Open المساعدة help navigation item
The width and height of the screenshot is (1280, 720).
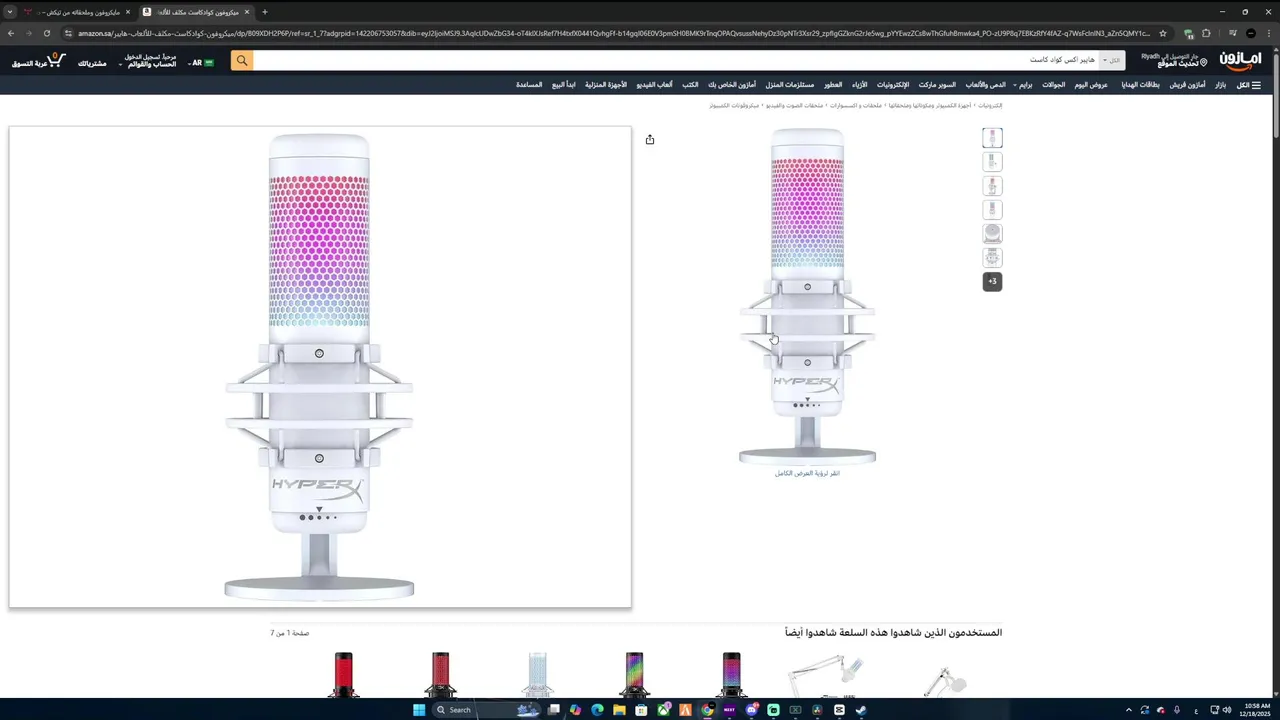(529, 85)
